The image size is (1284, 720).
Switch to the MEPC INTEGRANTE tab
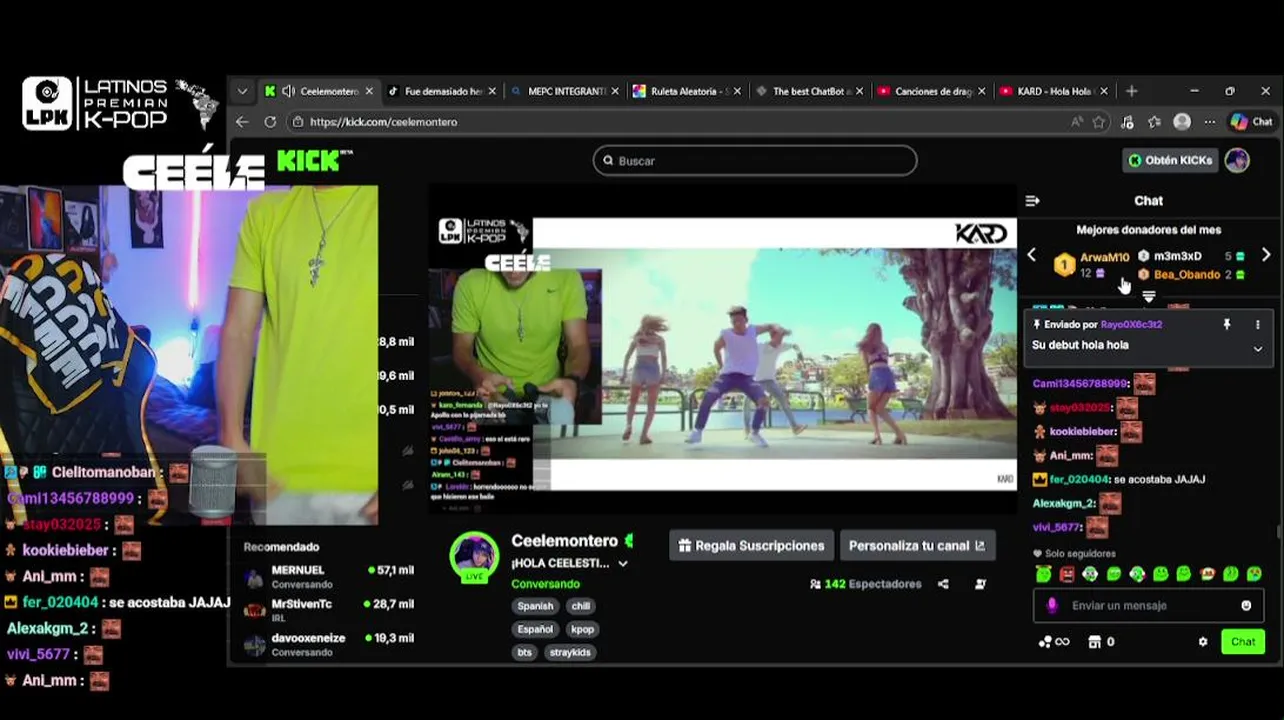click(x=564, y=91)
